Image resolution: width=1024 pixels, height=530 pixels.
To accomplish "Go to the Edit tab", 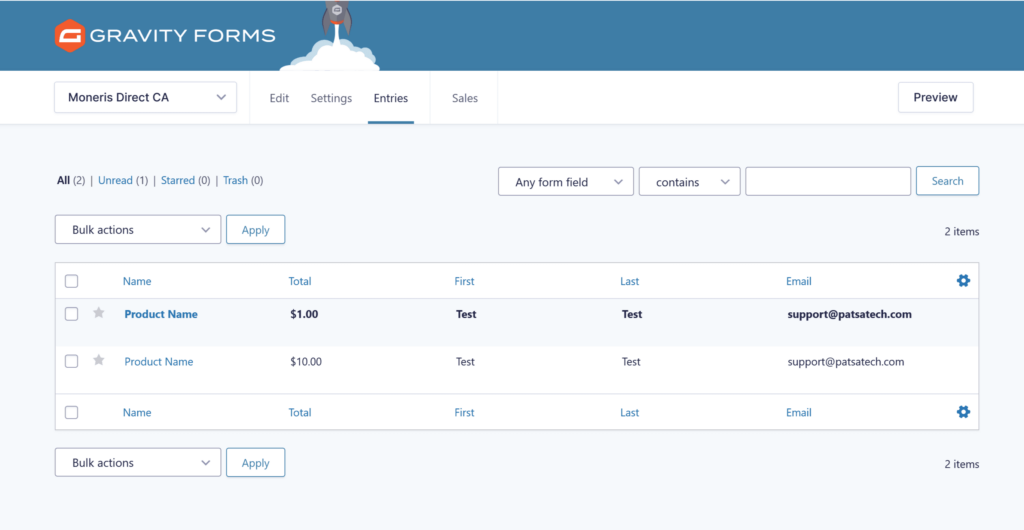I will (279, 98).
